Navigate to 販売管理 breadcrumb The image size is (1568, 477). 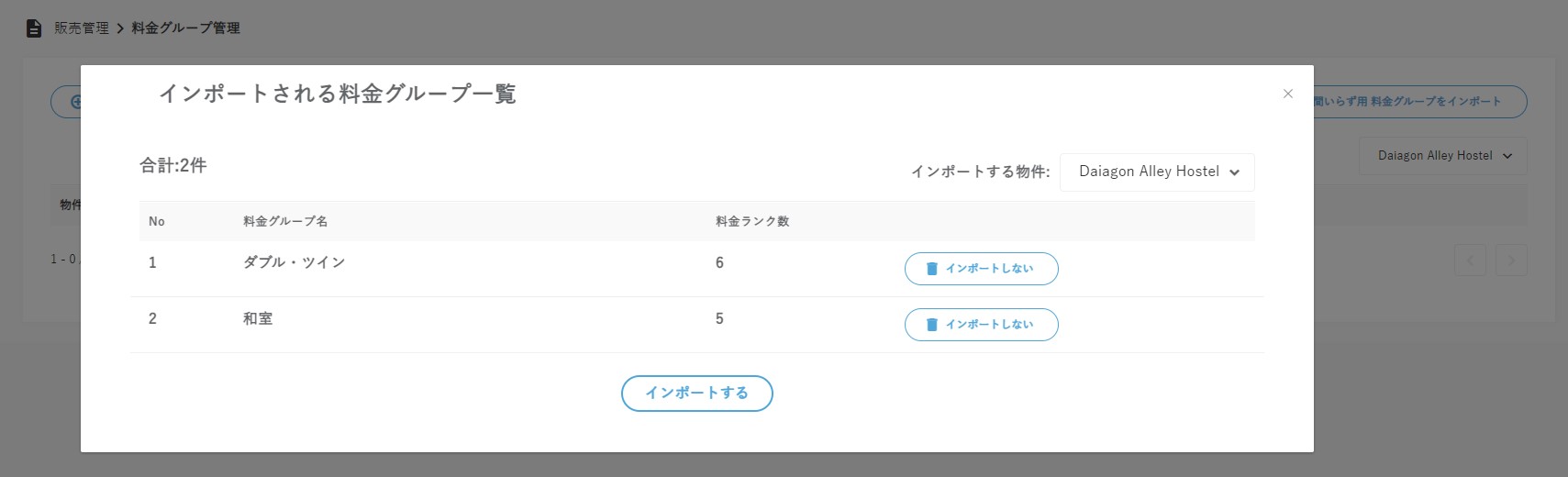(x=82, y=28)
